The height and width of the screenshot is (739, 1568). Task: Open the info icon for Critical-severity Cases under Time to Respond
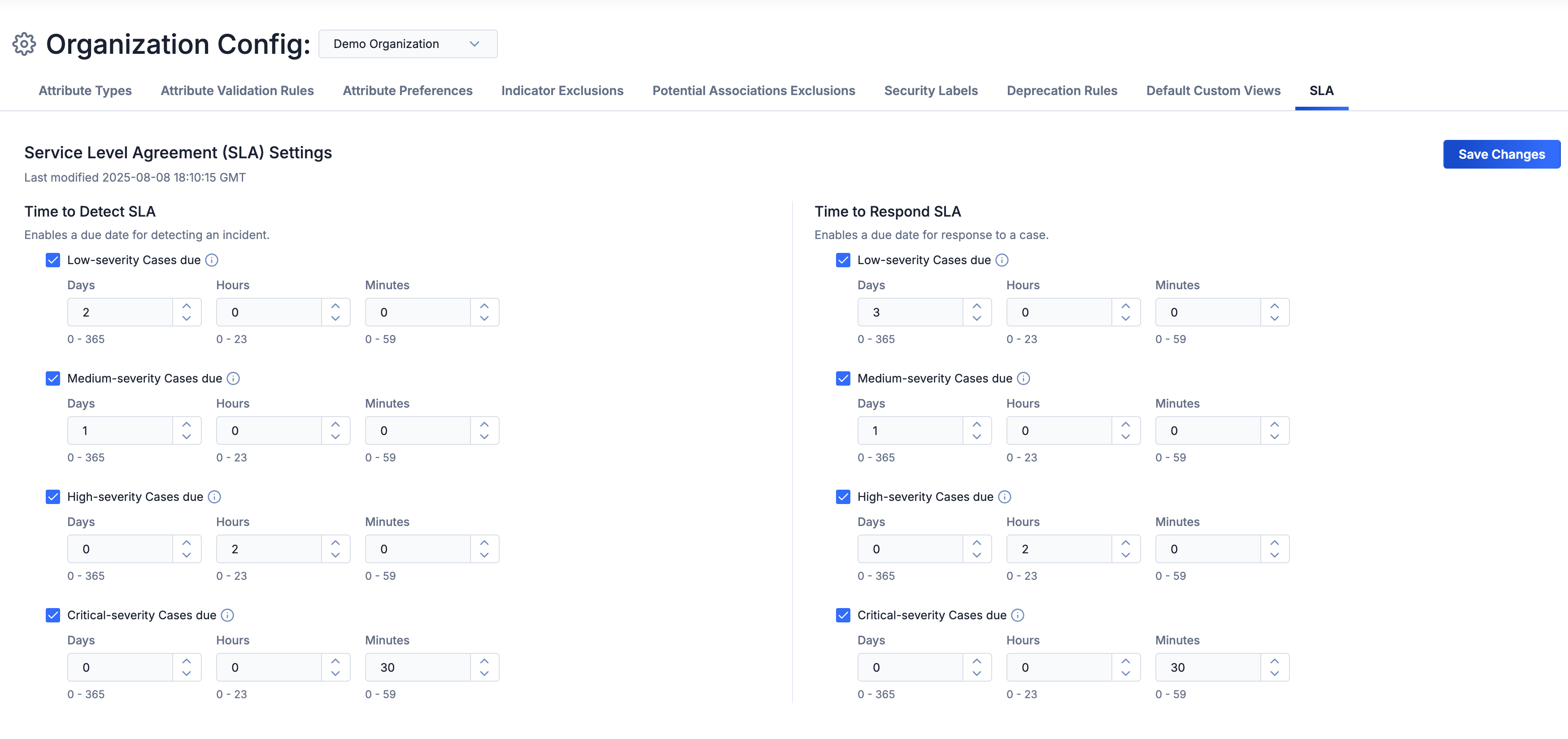pyautogui.click(x=1017, y=615)
